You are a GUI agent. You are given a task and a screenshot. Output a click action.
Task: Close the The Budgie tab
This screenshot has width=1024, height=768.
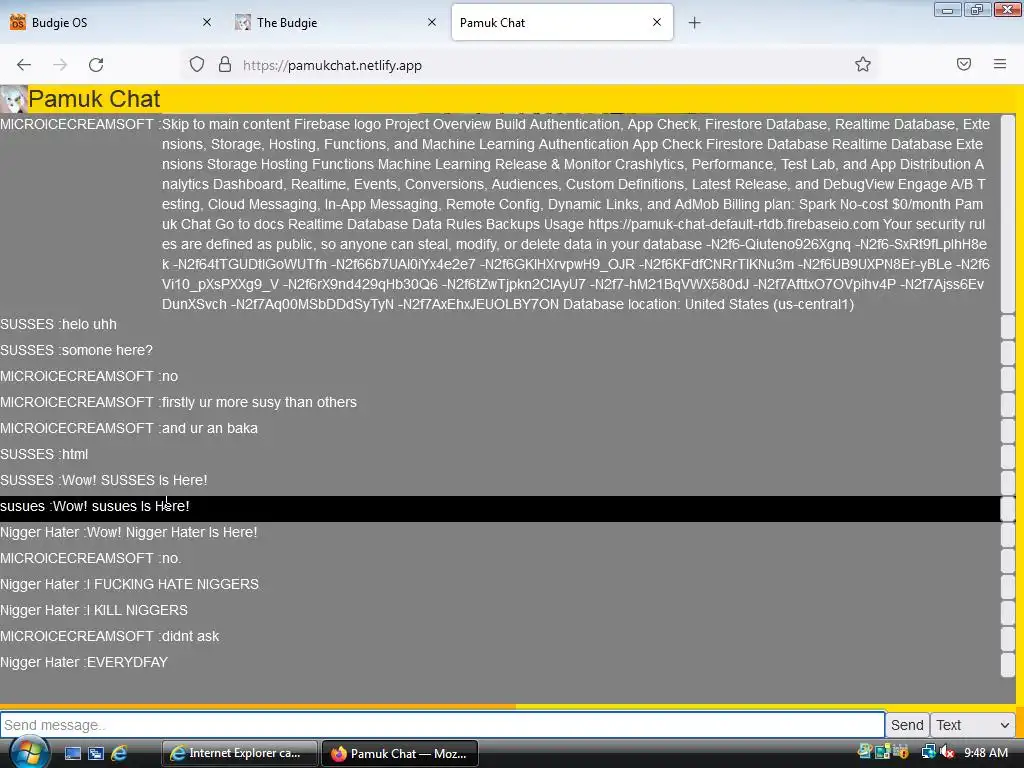coord(432,22)
